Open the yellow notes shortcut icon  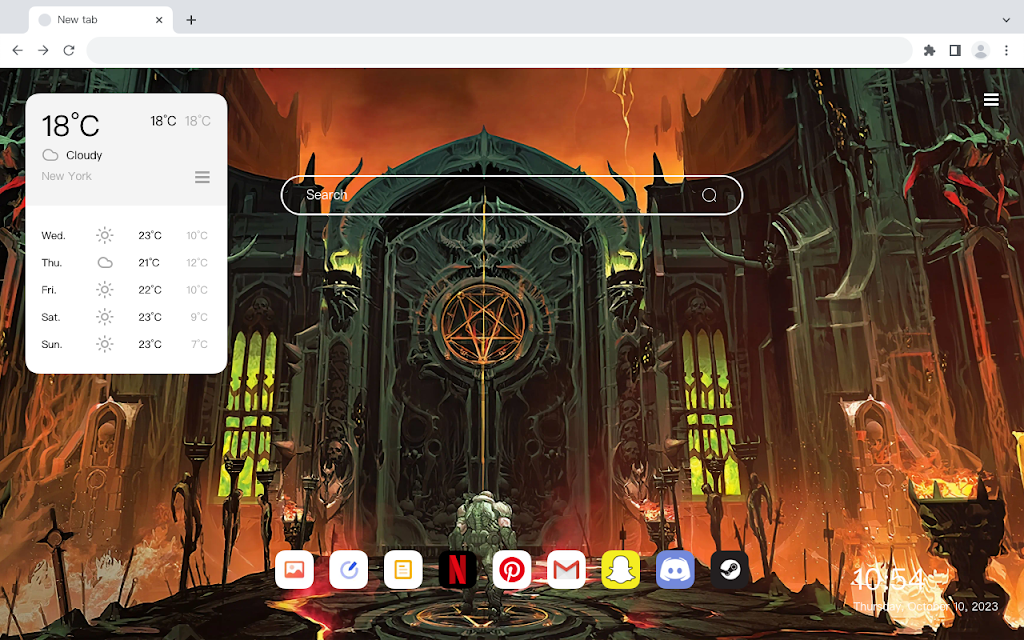403,569
